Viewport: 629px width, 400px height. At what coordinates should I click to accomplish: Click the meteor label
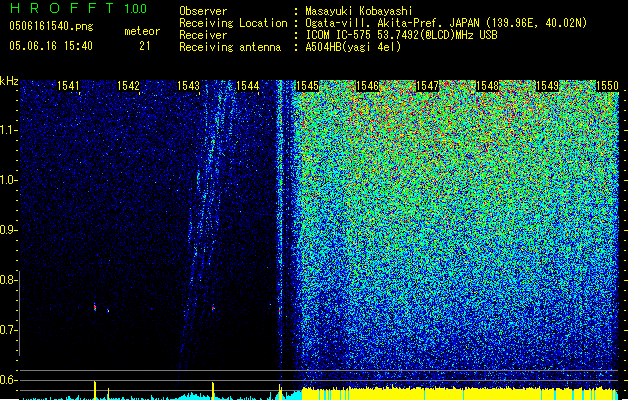(x=142, y=31)
